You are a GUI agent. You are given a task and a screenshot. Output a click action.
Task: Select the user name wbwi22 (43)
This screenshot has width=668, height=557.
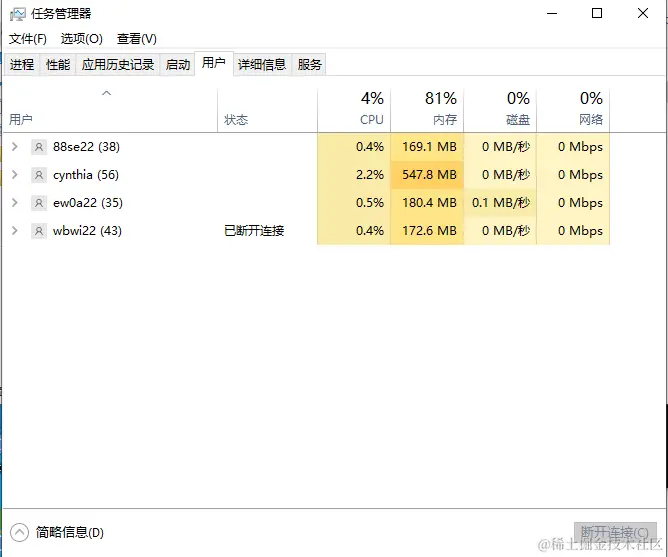pyautogui.click(x=87, y=231)
